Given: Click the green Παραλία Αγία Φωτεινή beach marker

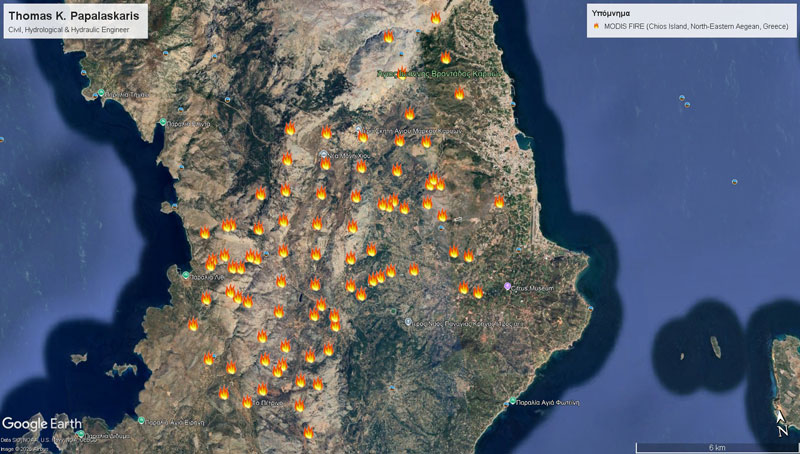Looking at the screenshot, I should tap(513, 401).
